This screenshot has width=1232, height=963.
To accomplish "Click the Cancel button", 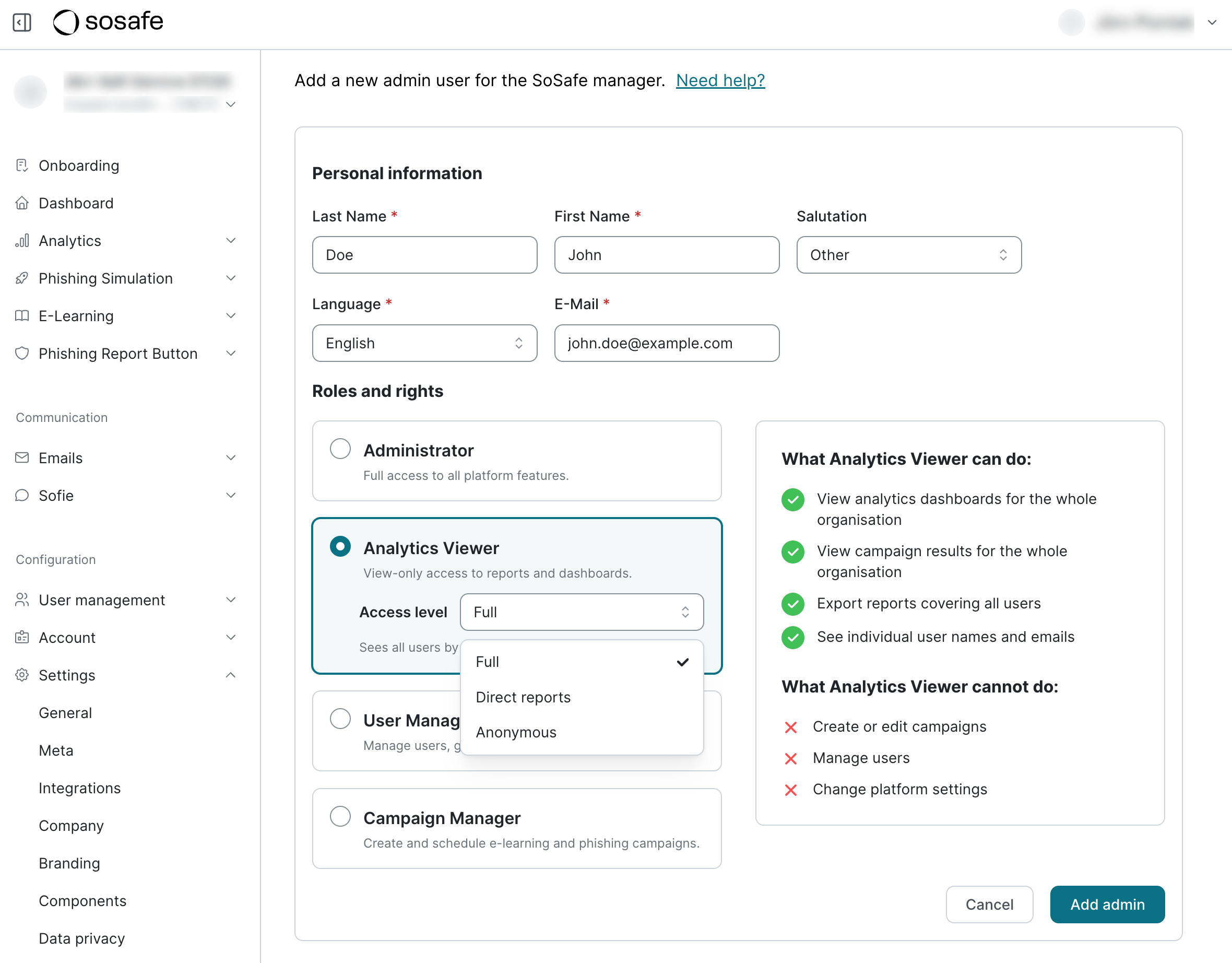I will (x=989, y=905).
